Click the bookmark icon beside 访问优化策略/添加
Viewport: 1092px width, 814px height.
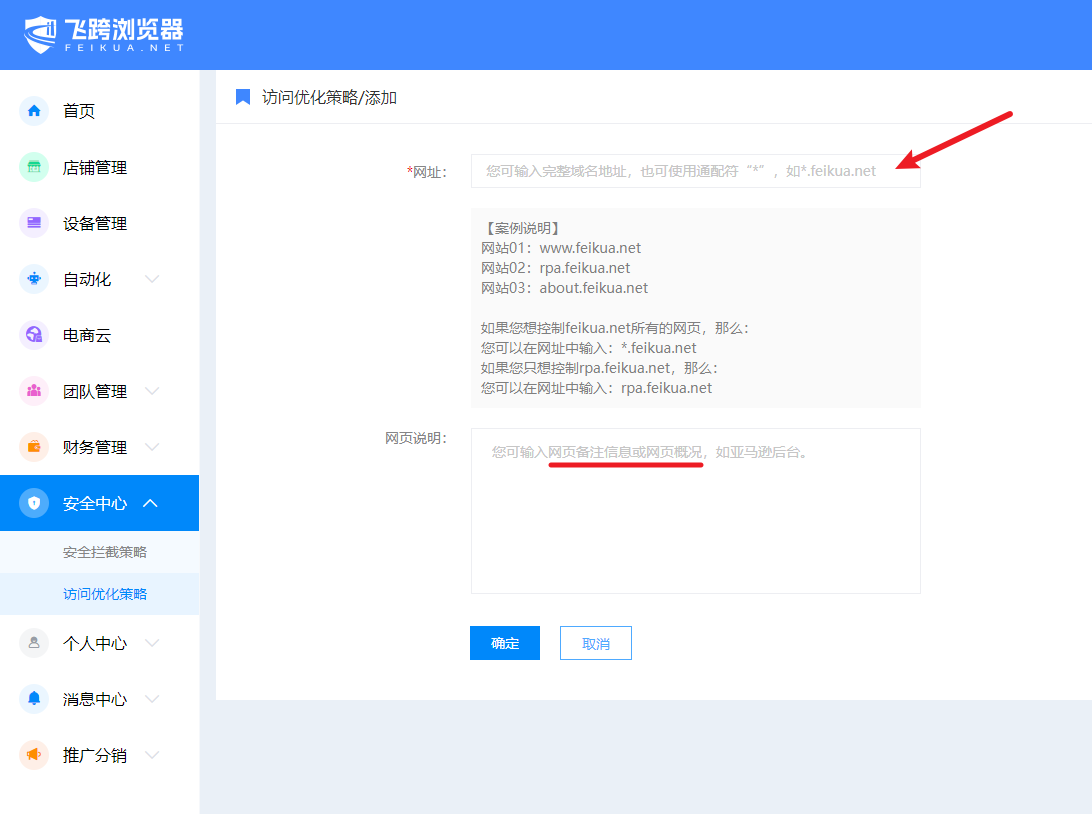[x=243, y=97]
